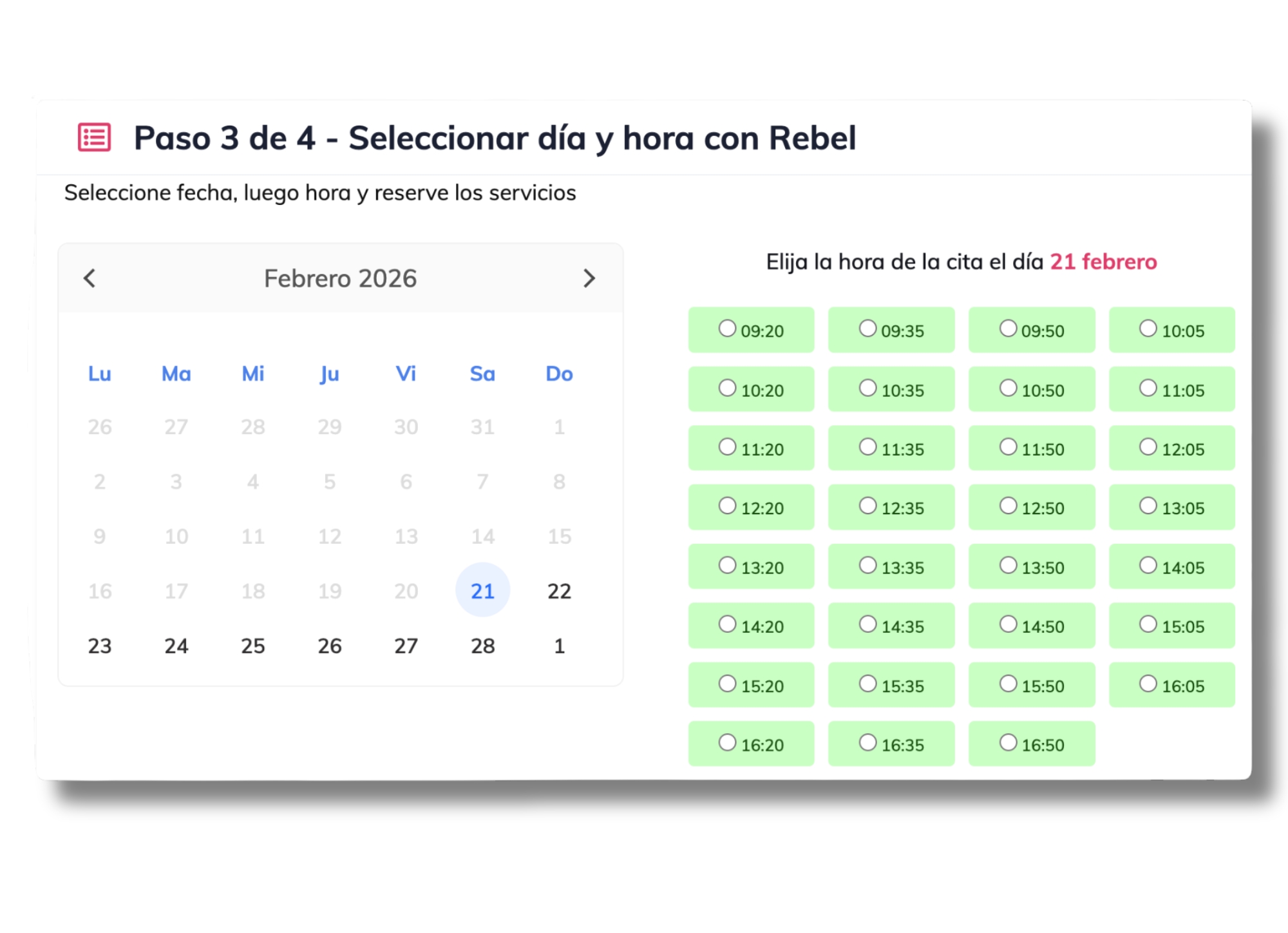
Task: Select the 09:20 appointment time
Action: (x=751, y=329)
